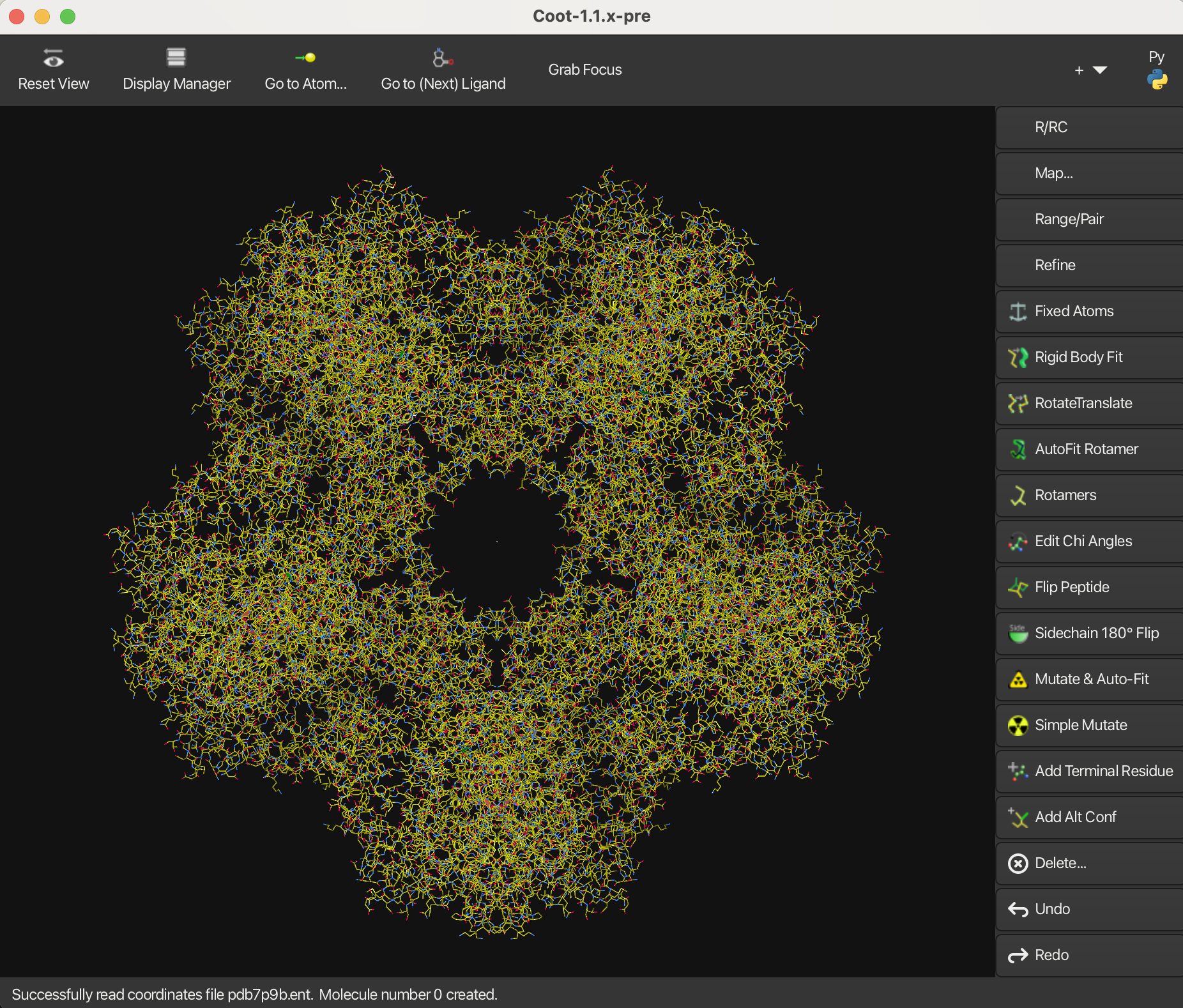Select the Rigid Body Fit tool
Viewport: 1183px width, 1008px height.
[x=1089, y=357]
